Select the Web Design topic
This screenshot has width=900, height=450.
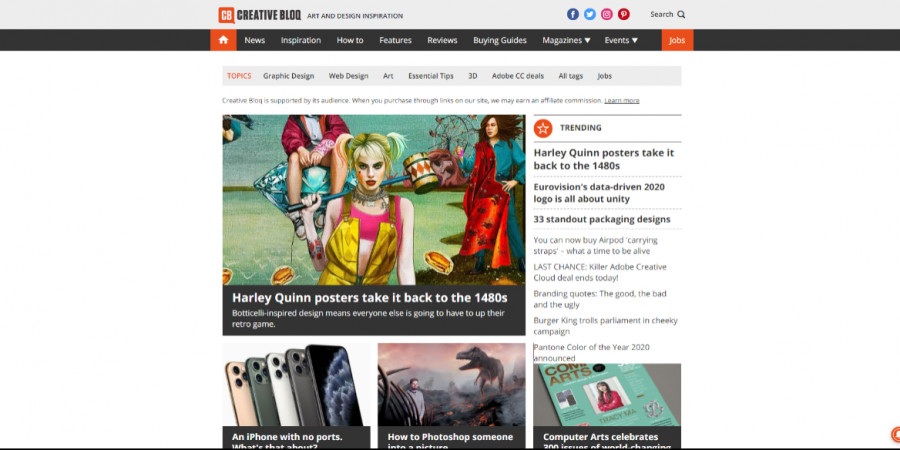[x=348, y=76]
